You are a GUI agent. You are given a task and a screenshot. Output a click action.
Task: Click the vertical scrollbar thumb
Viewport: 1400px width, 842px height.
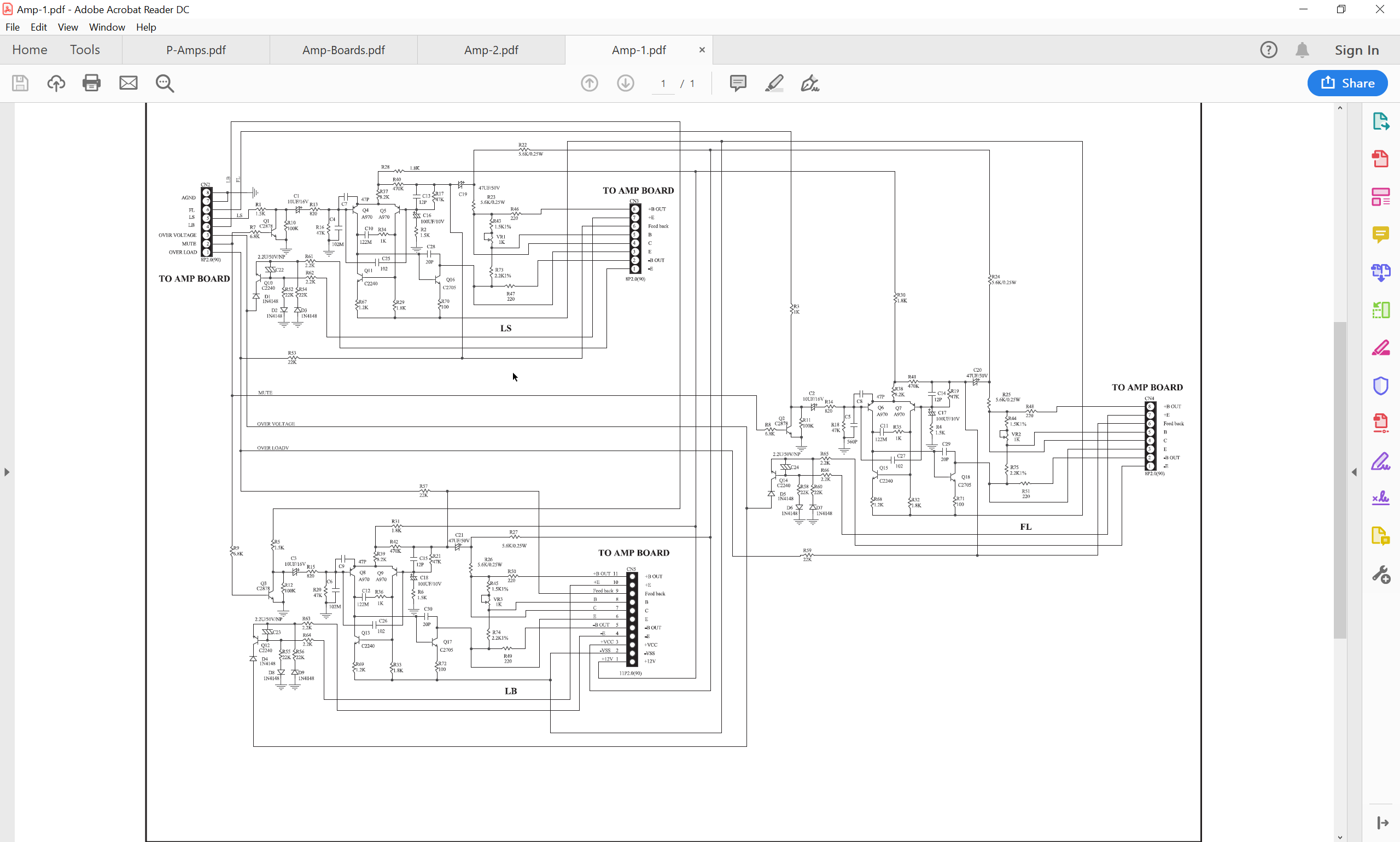(x=1340, y=480)
